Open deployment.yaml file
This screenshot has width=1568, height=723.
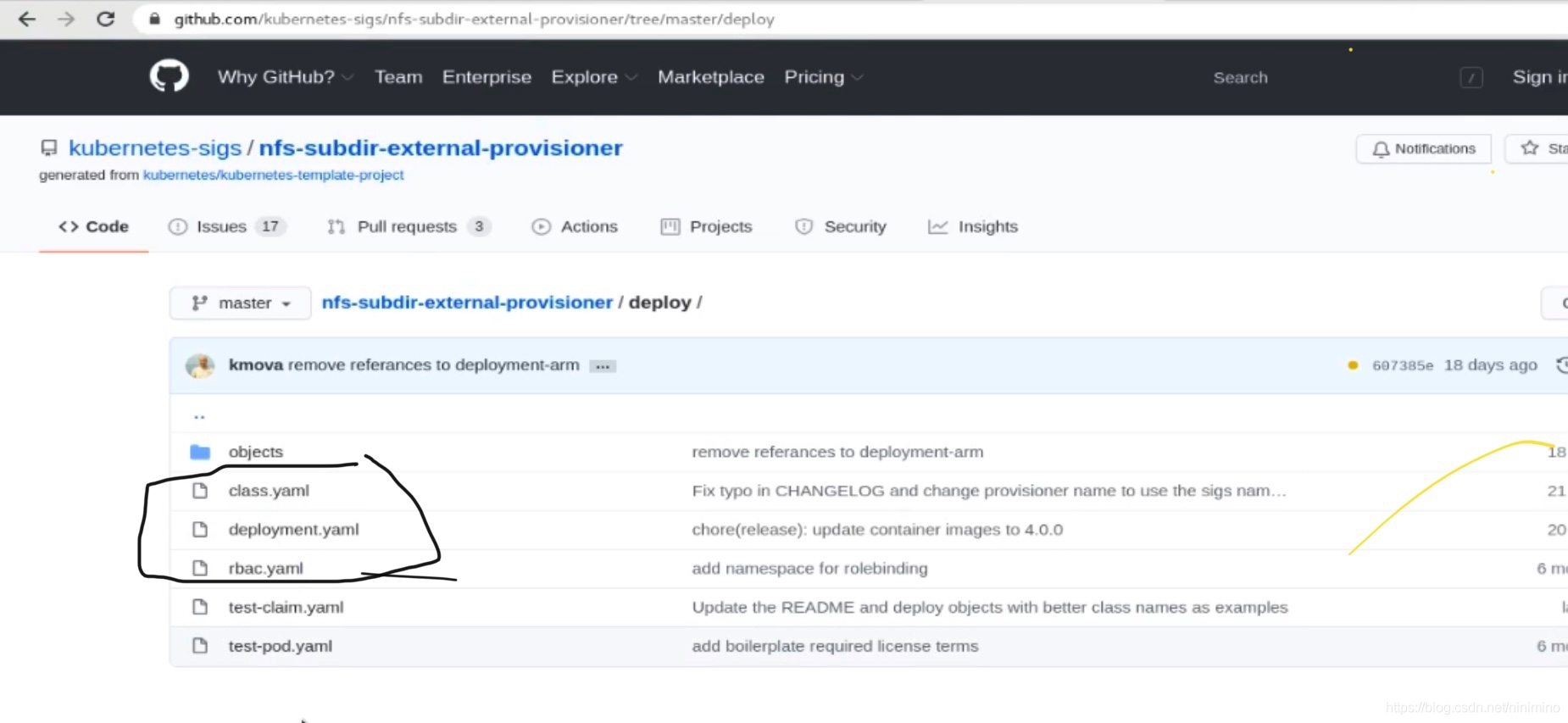tap(294, 530)
